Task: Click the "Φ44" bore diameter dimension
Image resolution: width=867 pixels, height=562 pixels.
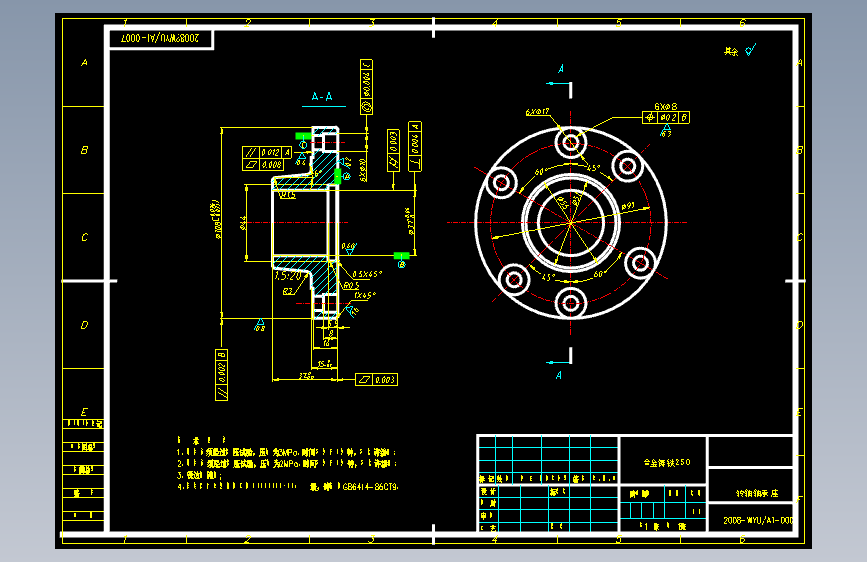Action: tap(243, 223)
